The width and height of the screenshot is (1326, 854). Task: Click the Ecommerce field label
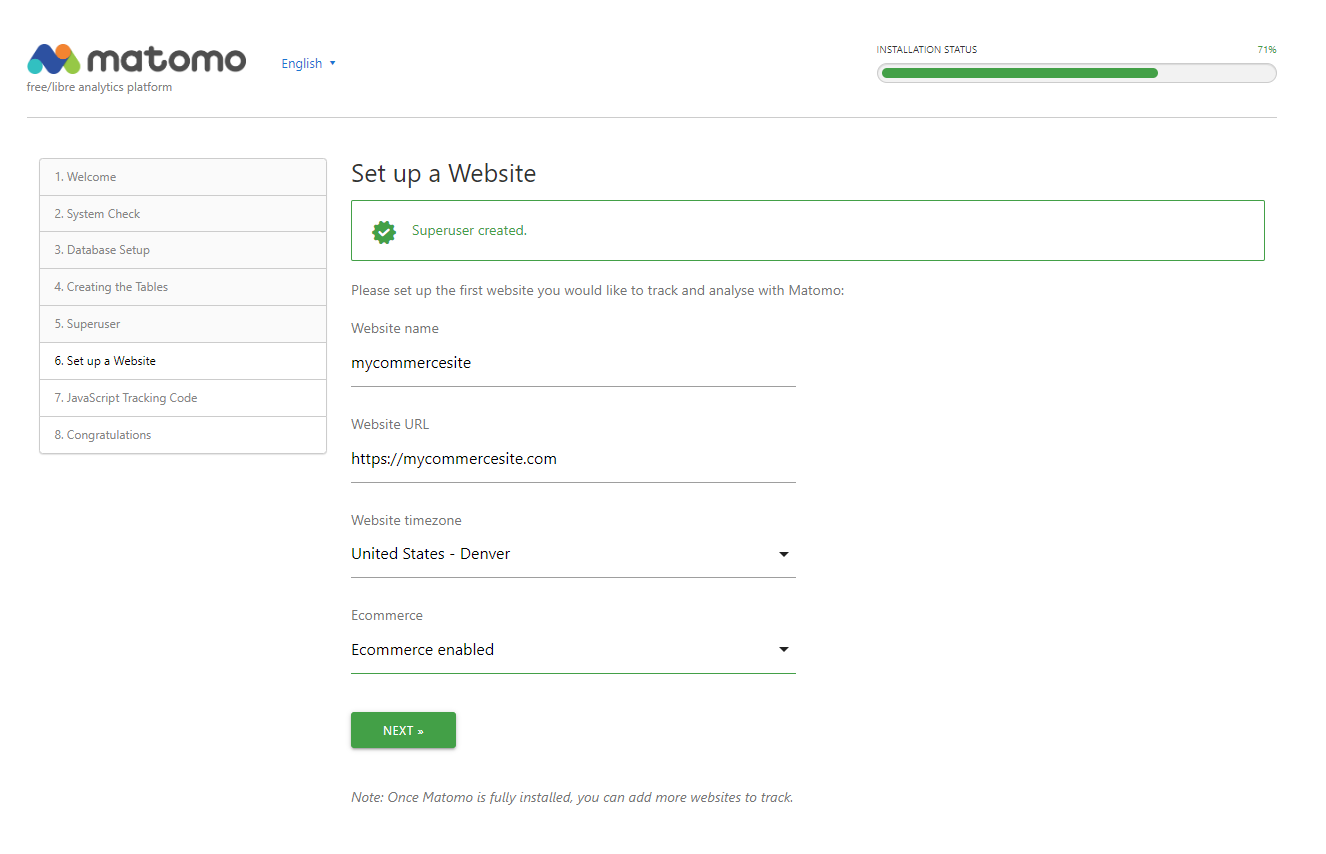coord(387,615)
